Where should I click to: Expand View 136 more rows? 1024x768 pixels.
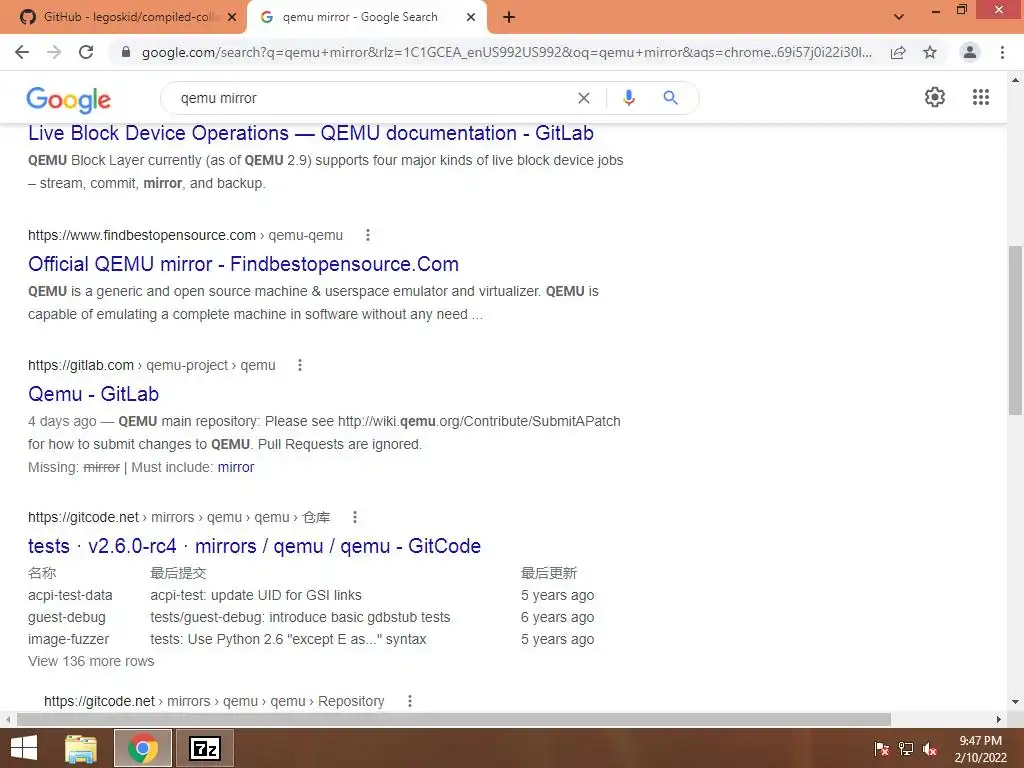click(91, 661)
